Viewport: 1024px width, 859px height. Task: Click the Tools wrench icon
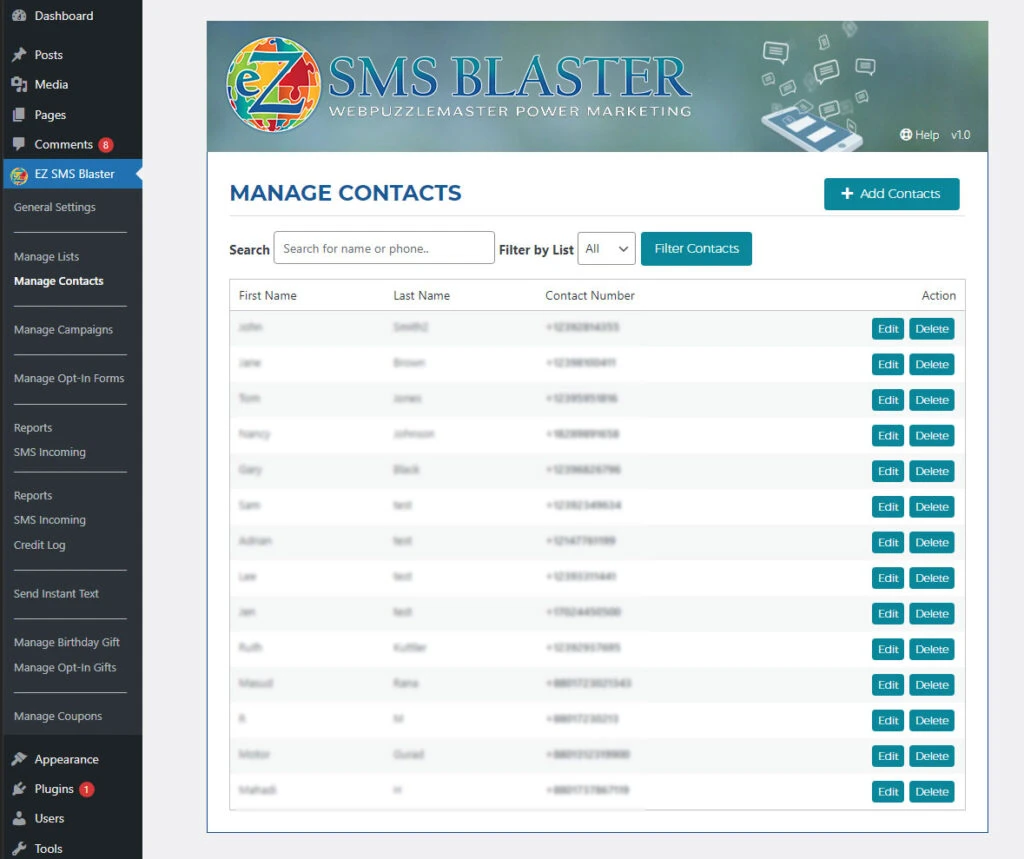coord(19,848)
